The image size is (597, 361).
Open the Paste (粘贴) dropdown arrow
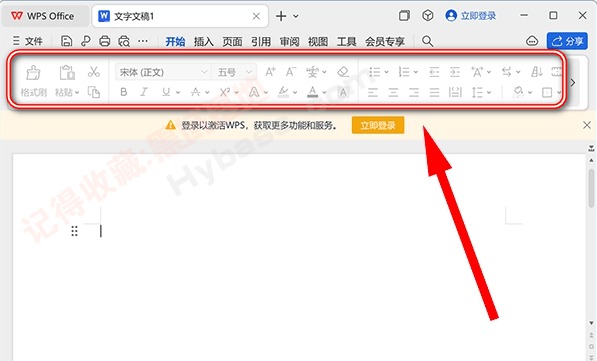click(x=77, y=92)
